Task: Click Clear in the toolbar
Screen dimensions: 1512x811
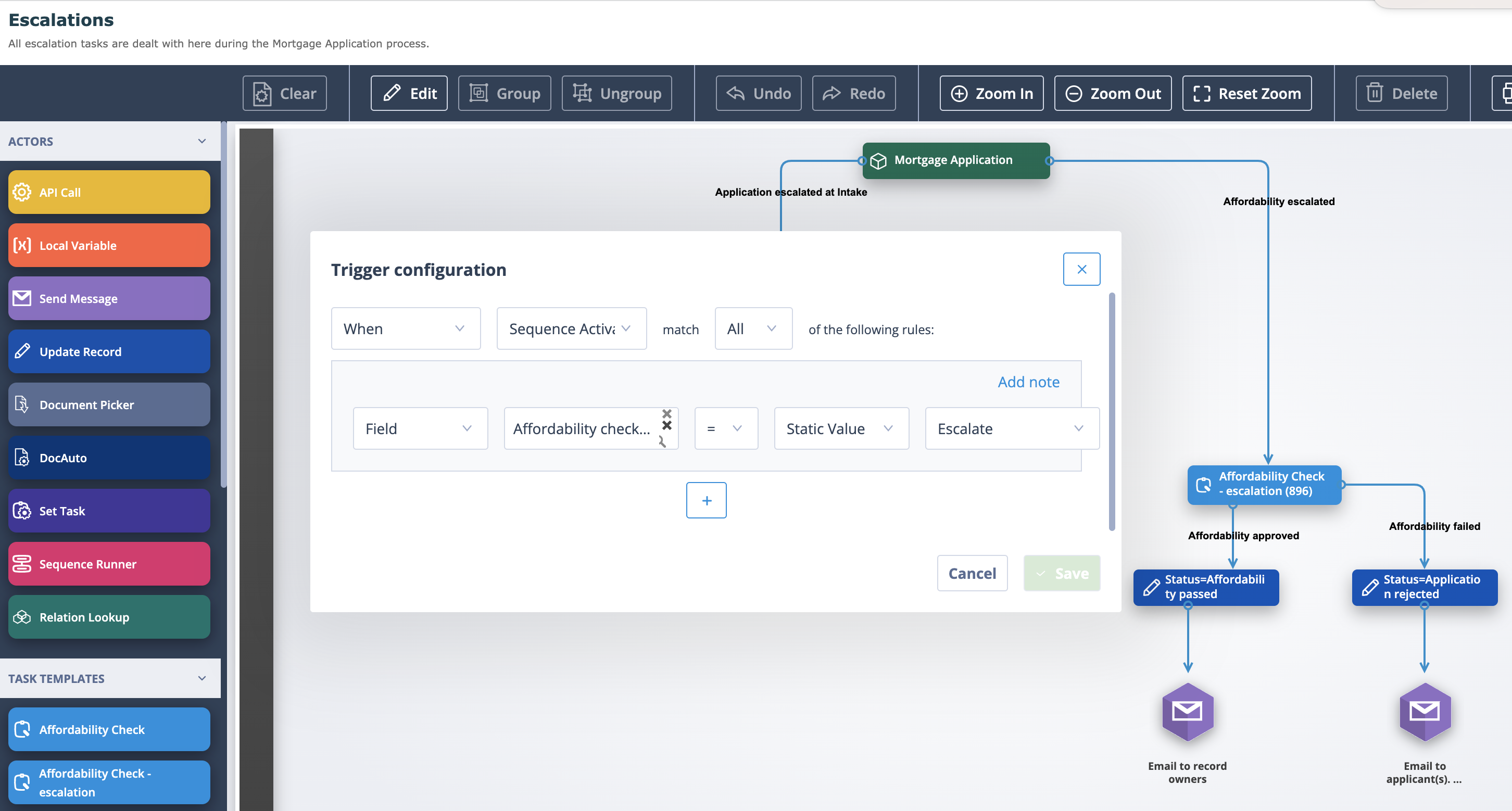Action: pyautogui.click(x=285, y=93)
